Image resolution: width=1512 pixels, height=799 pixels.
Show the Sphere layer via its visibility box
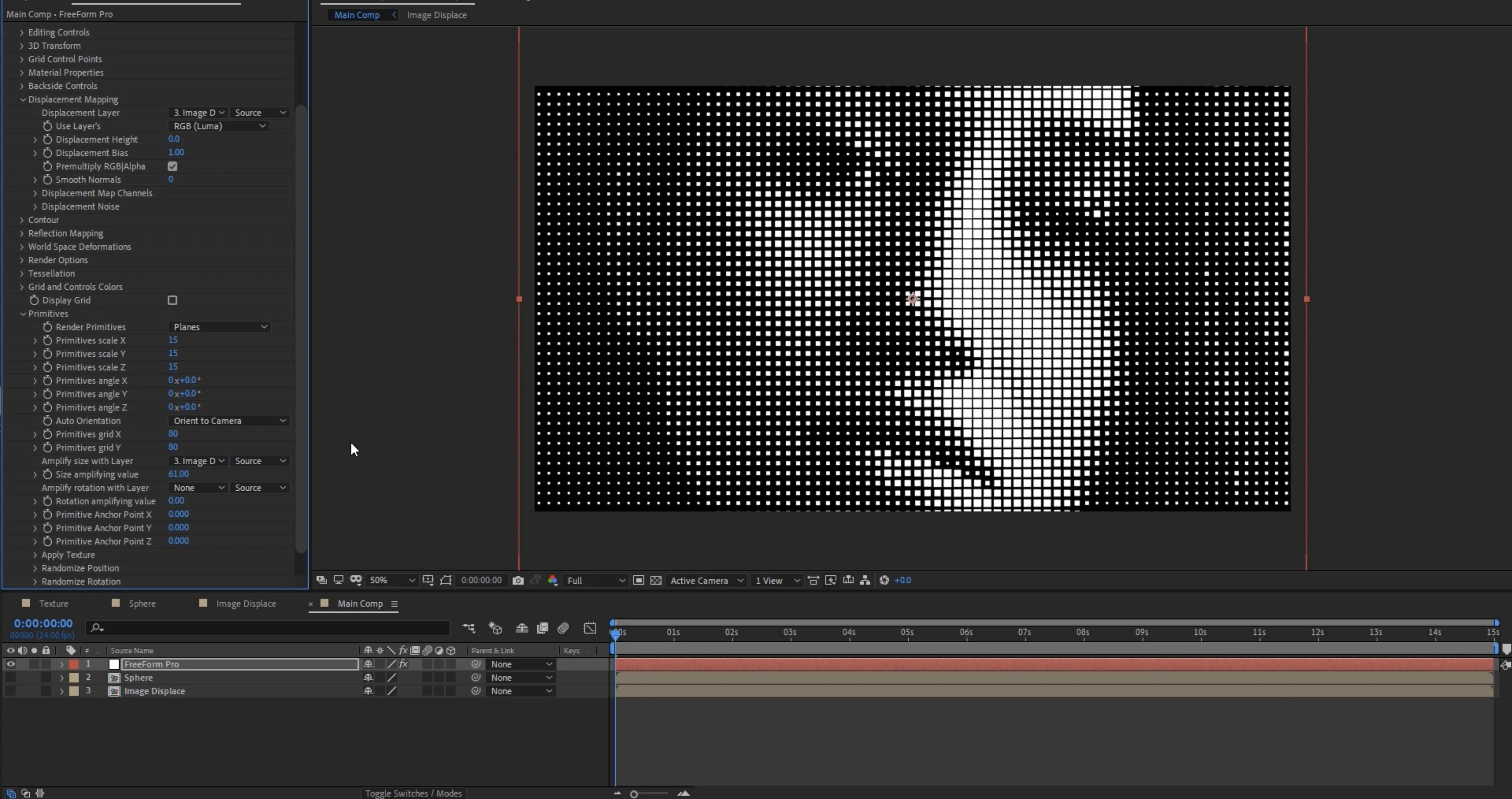pos(10,677)
